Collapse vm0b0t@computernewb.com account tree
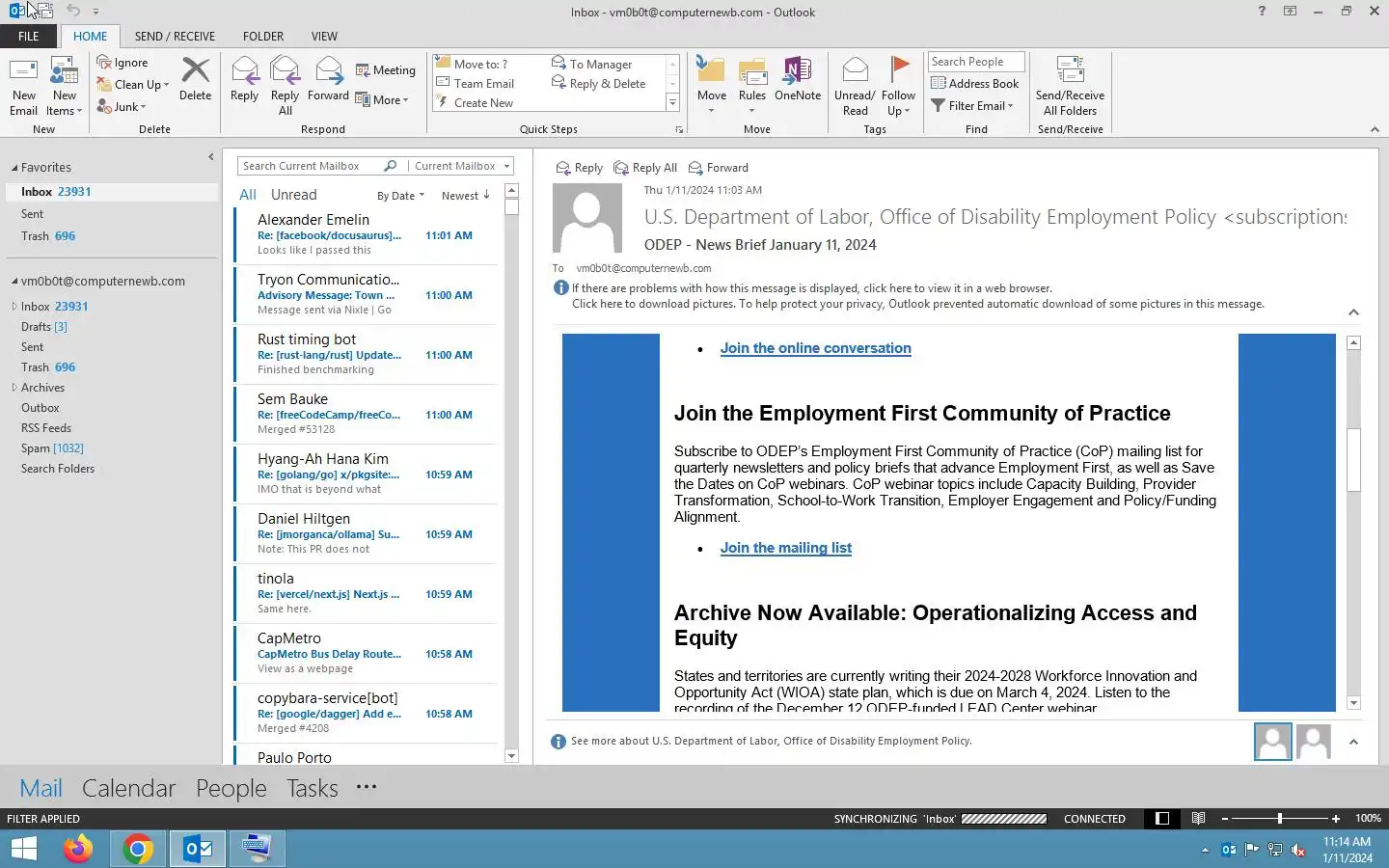This screenshot has width=1389, height=868. click(x=14, y=282)
